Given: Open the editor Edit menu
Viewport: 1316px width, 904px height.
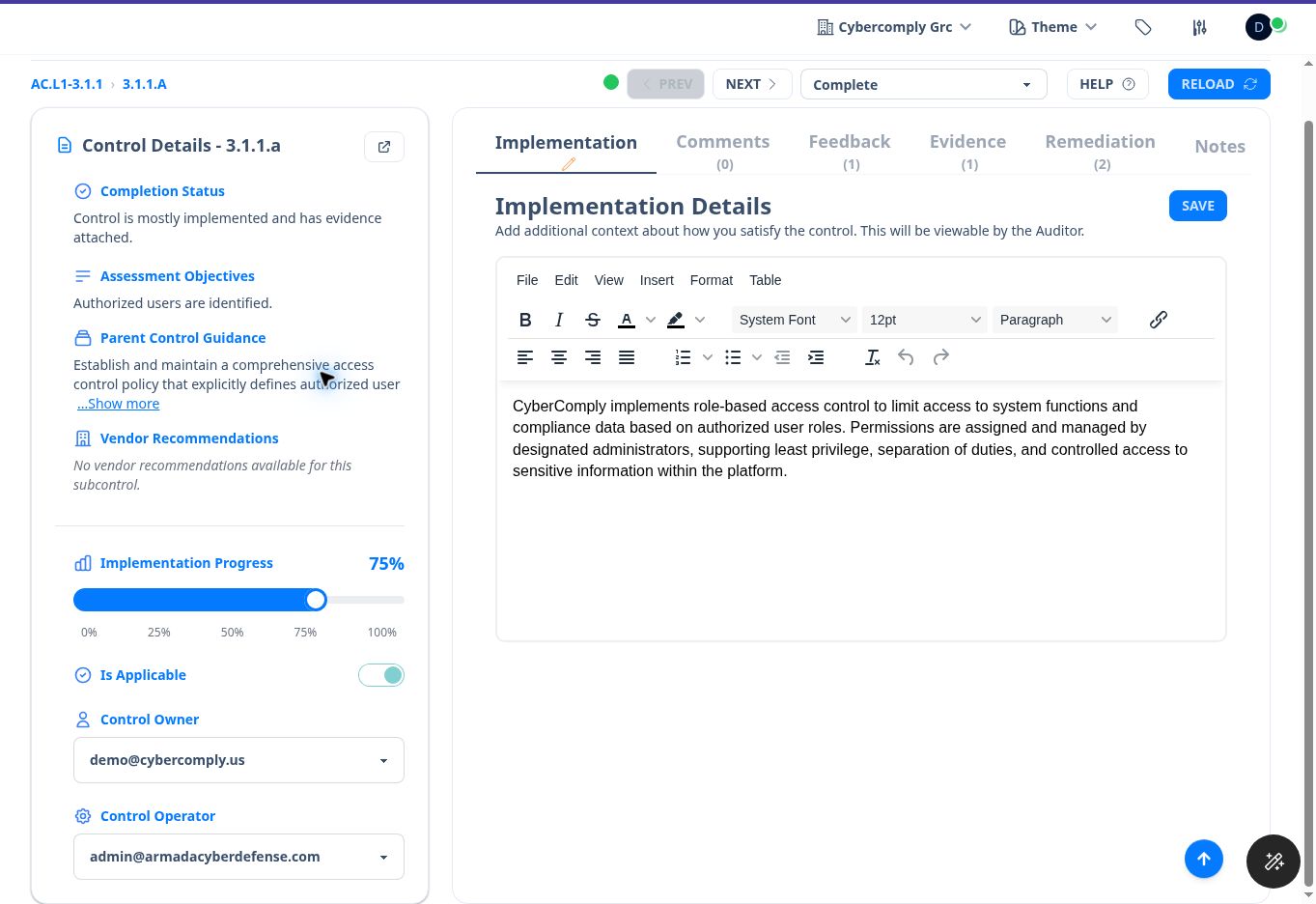Looking at the screenshot, I should [566, 280].
